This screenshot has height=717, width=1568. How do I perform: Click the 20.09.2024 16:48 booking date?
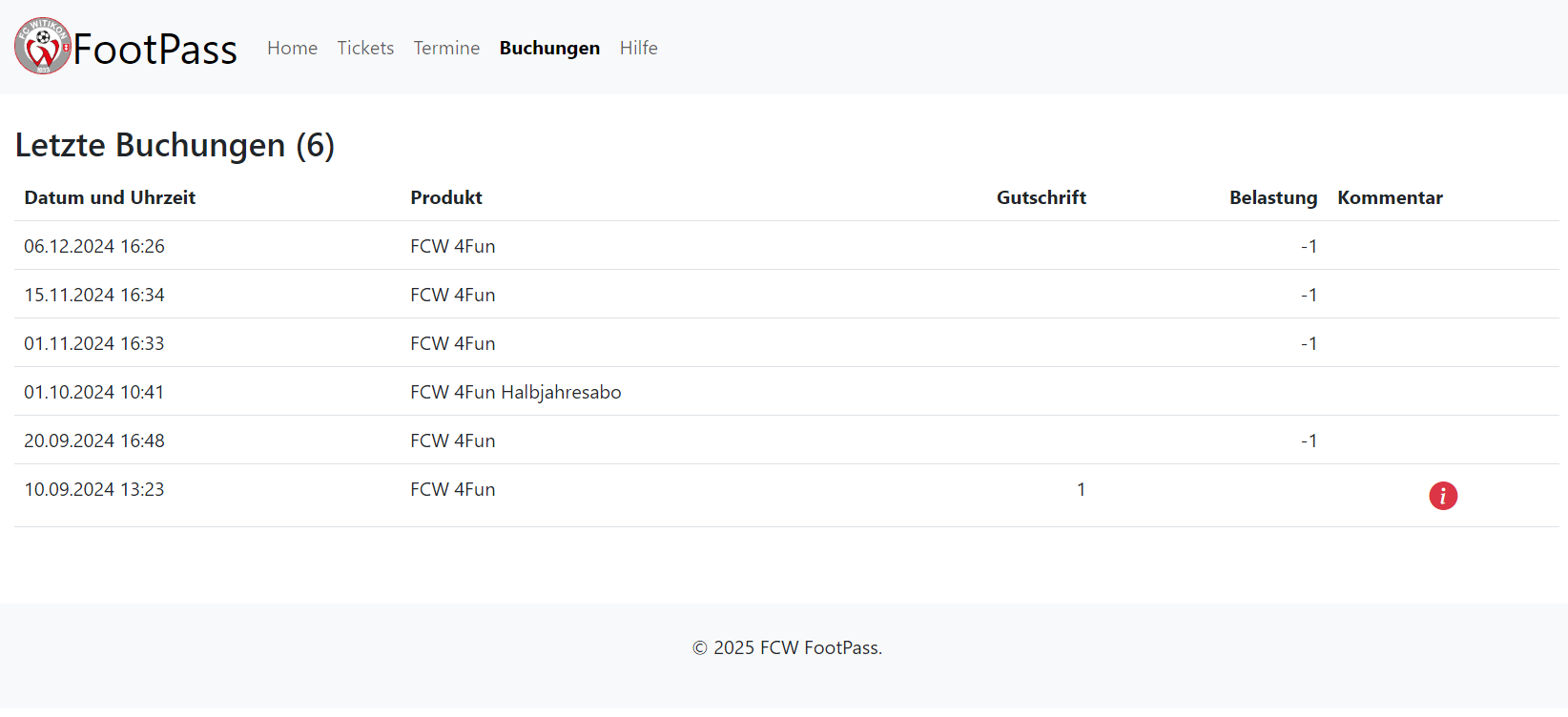[94, 440]
